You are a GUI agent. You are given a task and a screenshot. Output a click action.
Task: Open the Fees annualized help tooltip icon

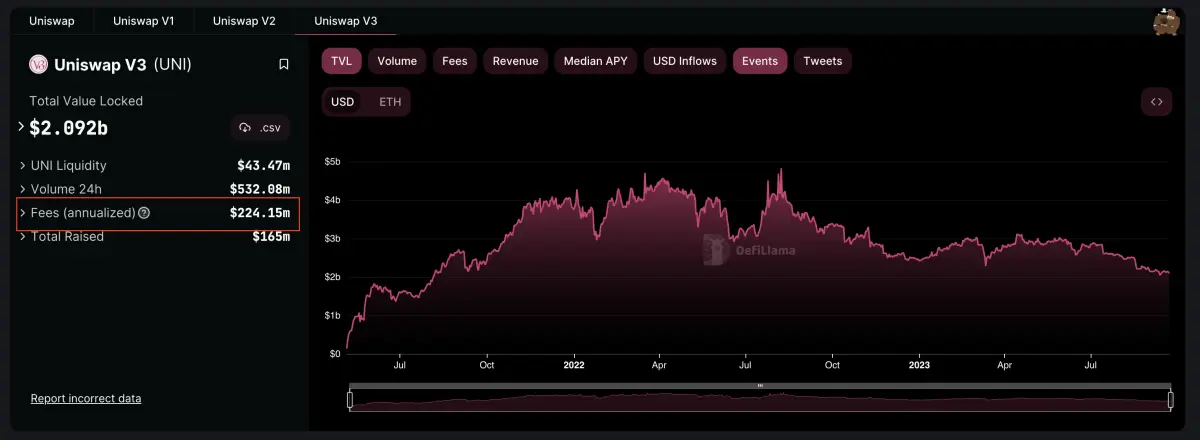click(144, 213)
